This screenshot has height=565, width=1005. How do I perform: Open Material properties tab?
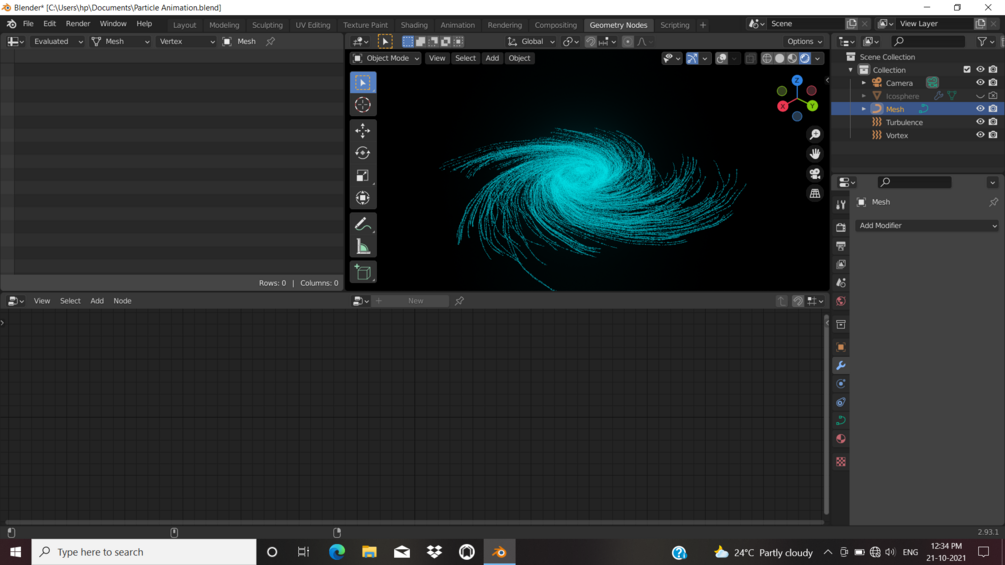(841, 439)
